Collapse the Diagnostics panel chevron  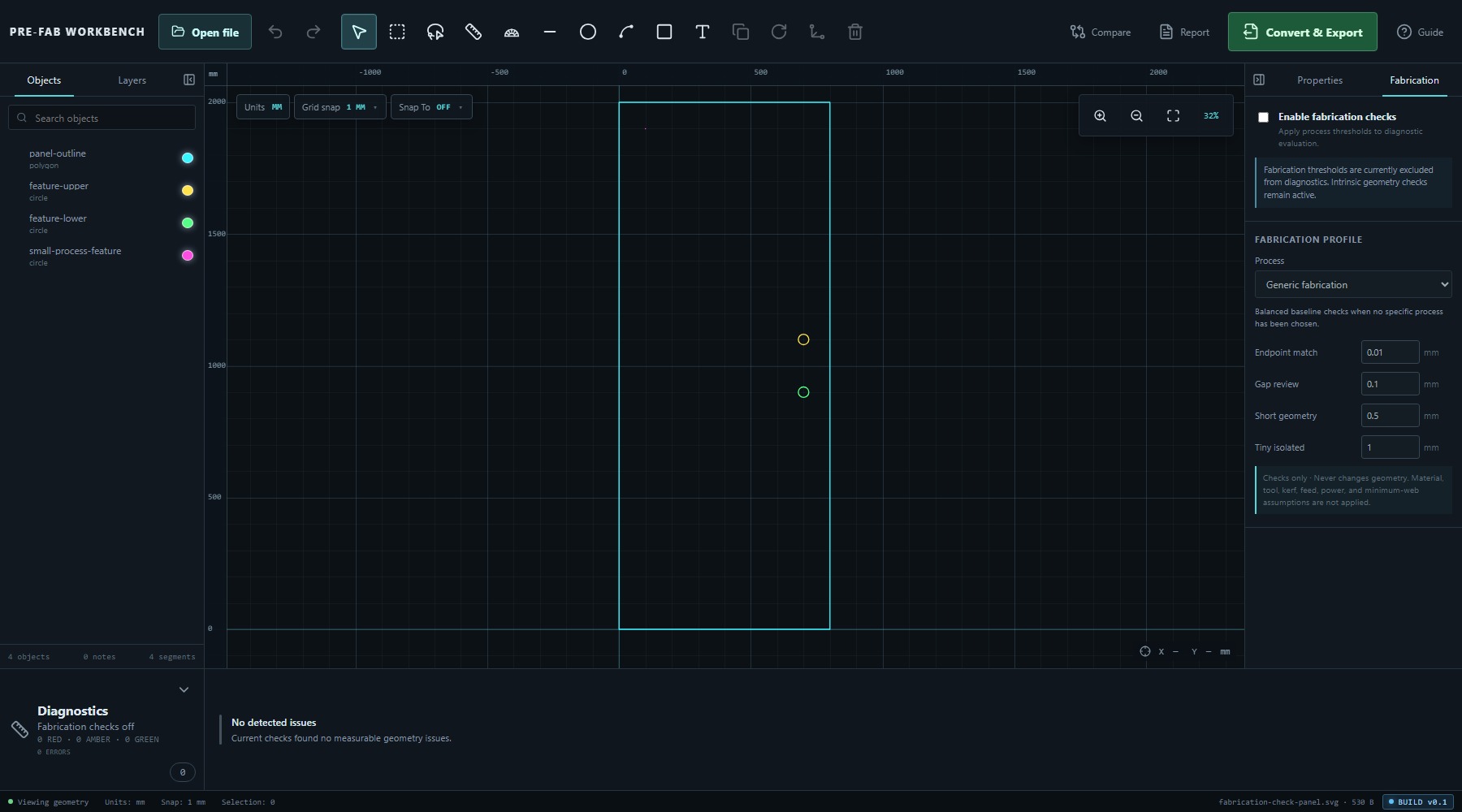click(x=184, y=689)
